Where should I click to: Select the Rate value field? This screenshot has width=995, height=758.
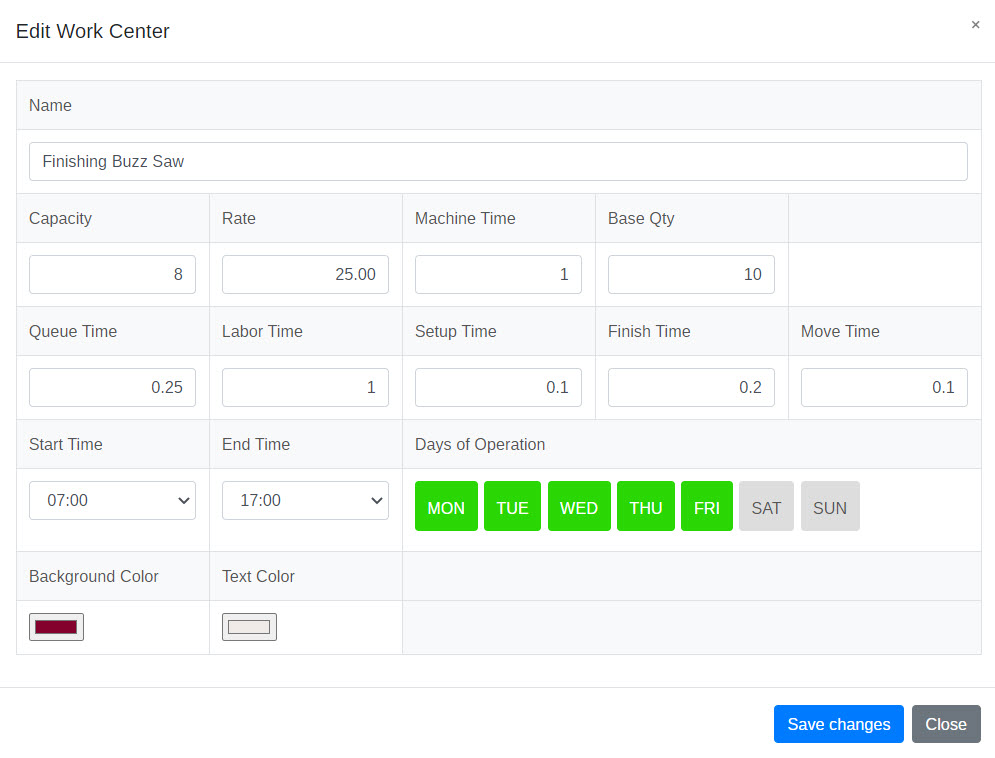(x=305, y=274)
